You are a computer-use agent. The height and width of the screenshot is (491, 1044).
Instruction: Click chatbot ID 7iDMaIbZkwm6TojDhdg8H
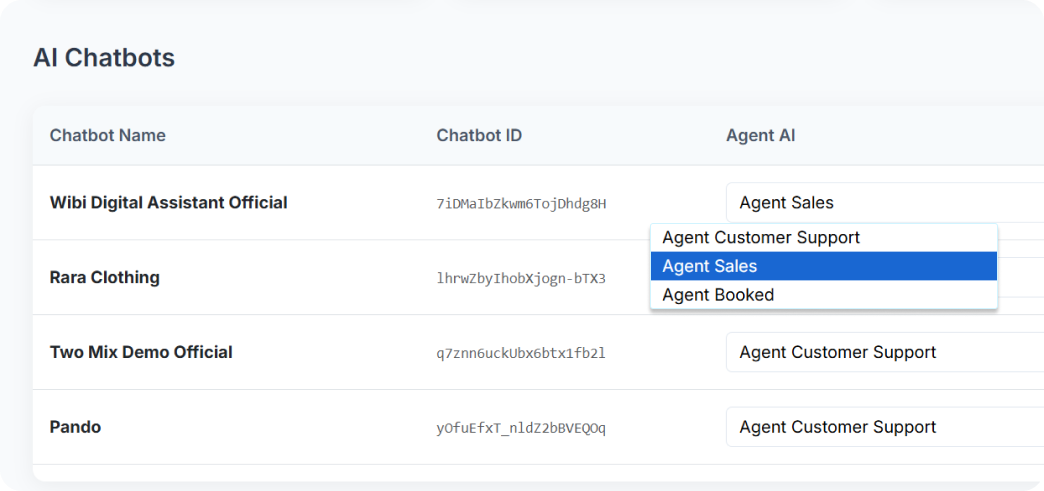pos(521,204)
